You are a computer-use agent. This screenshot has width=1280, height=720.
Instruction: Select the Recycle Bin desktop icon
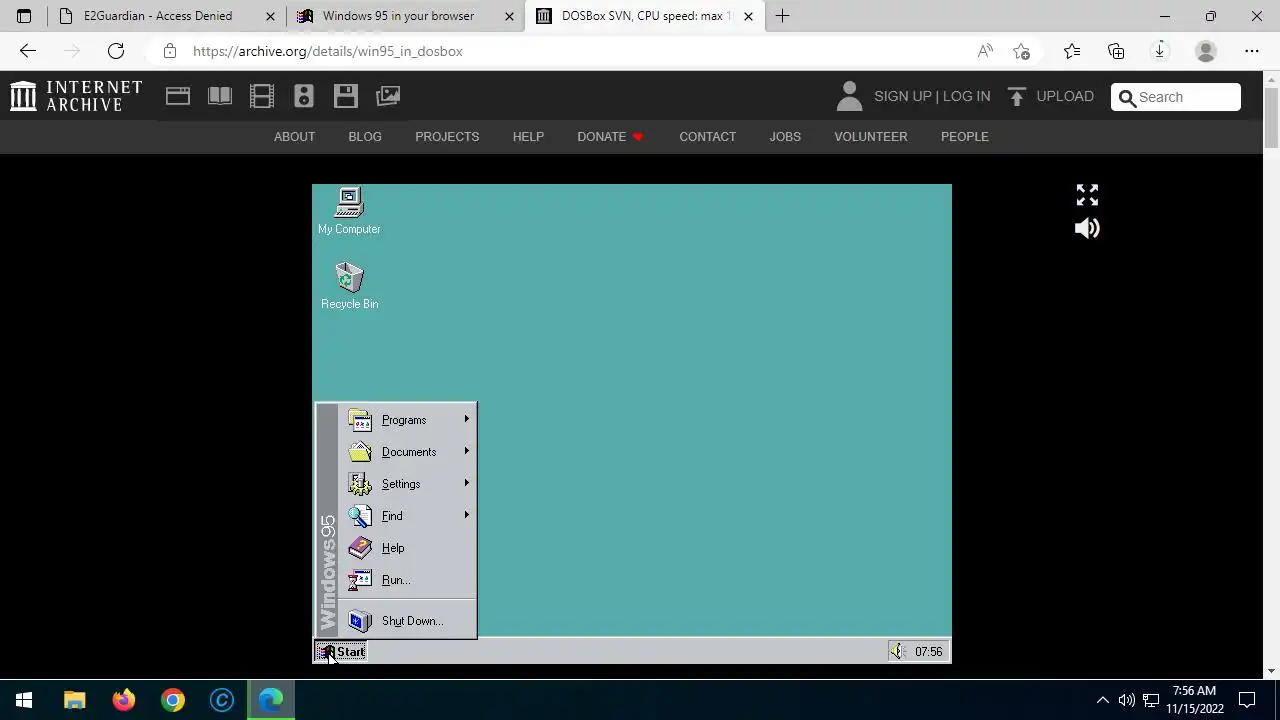(349, 286)
